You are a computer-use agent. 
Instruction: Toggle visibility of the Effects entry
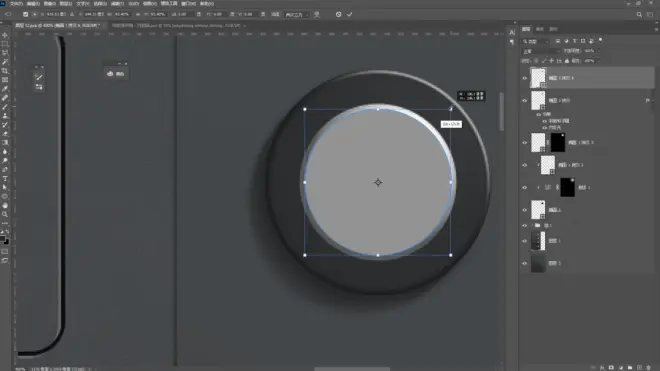tap(539, 114)
